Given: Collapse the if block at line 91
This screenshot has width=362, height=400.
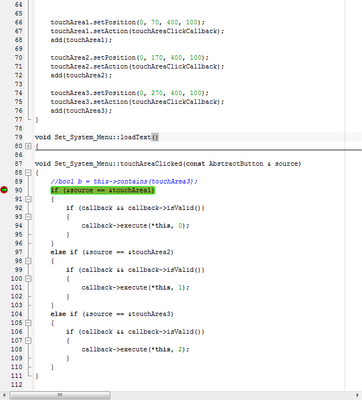Looking at the screenshot, I should 28,199.
